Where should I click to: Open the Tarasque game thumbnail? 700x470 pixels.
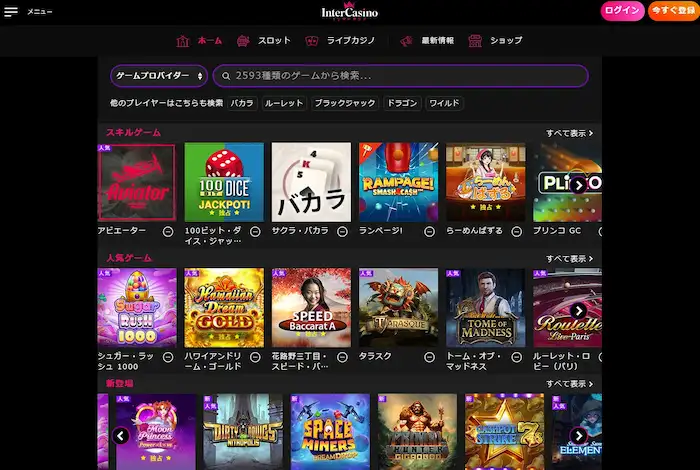tap(399, 308)
